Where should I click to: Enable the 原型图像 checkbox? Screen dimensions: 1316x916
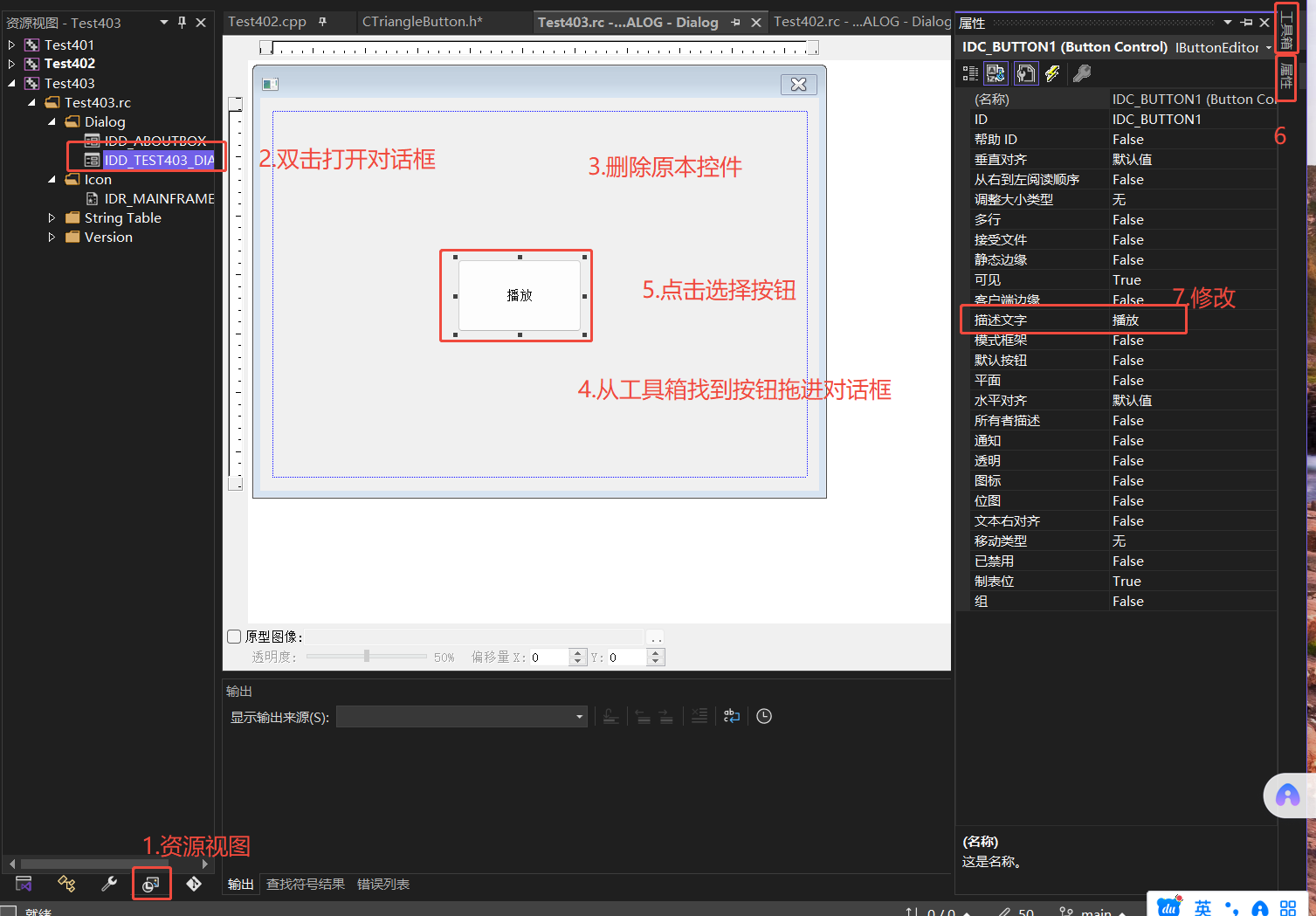234,637
